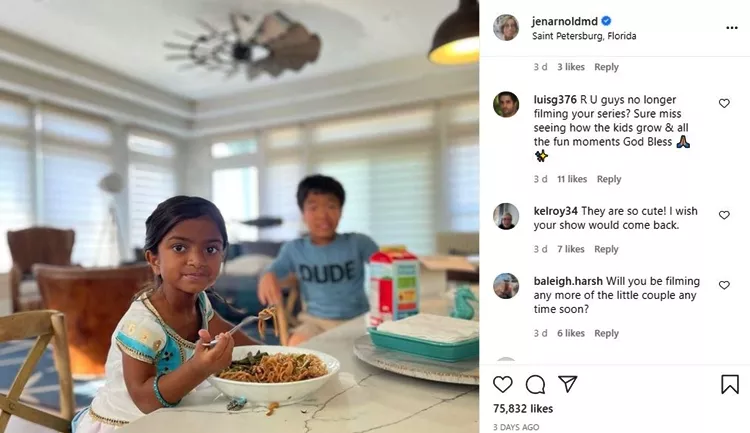This screenshot has height=433, width=750.
Task: Reply to the kelroy34 comment
Action: (606, 249)
